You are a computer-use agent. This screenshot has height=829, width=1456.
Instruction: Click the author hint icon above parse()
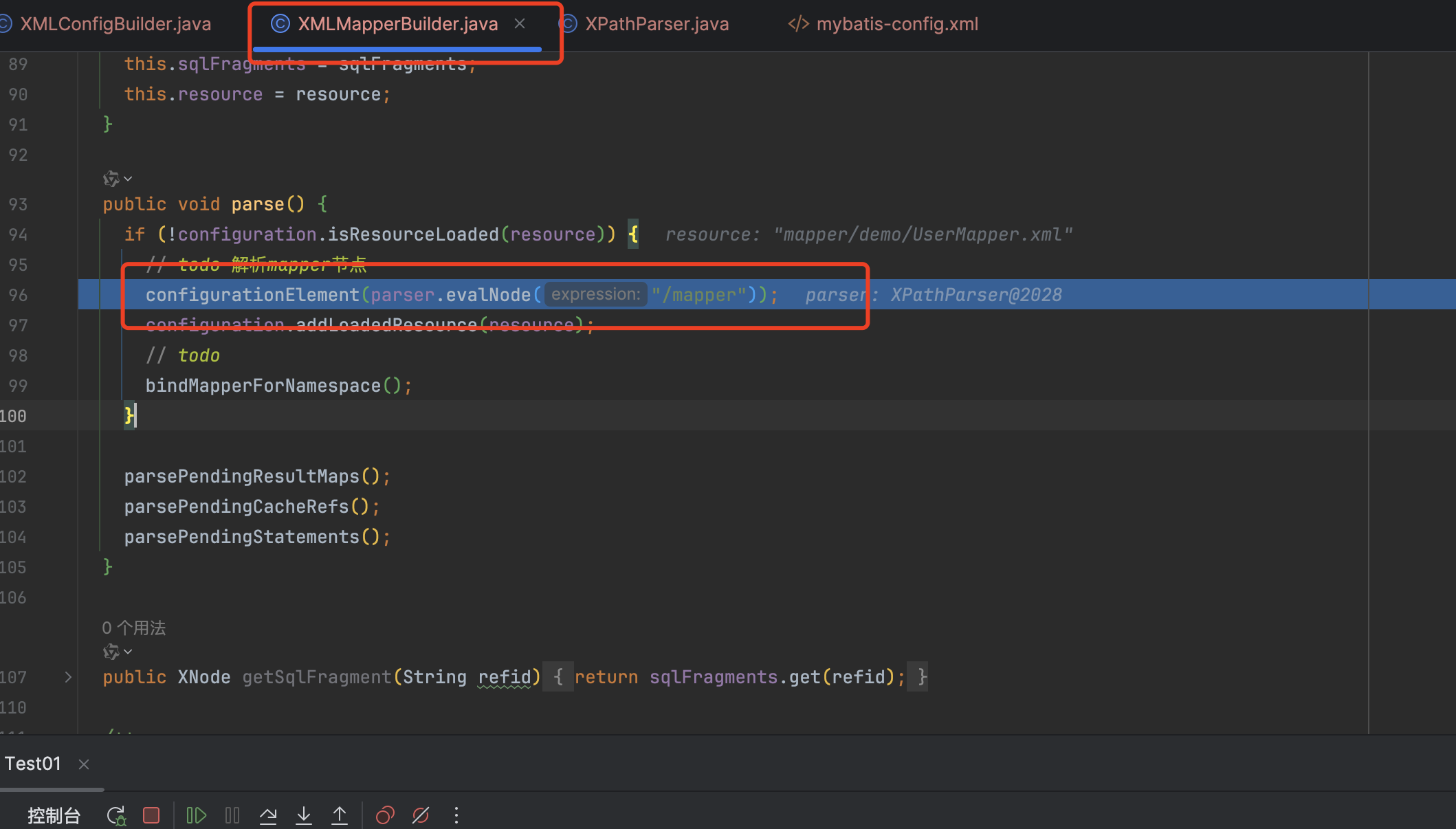[111, 179]
